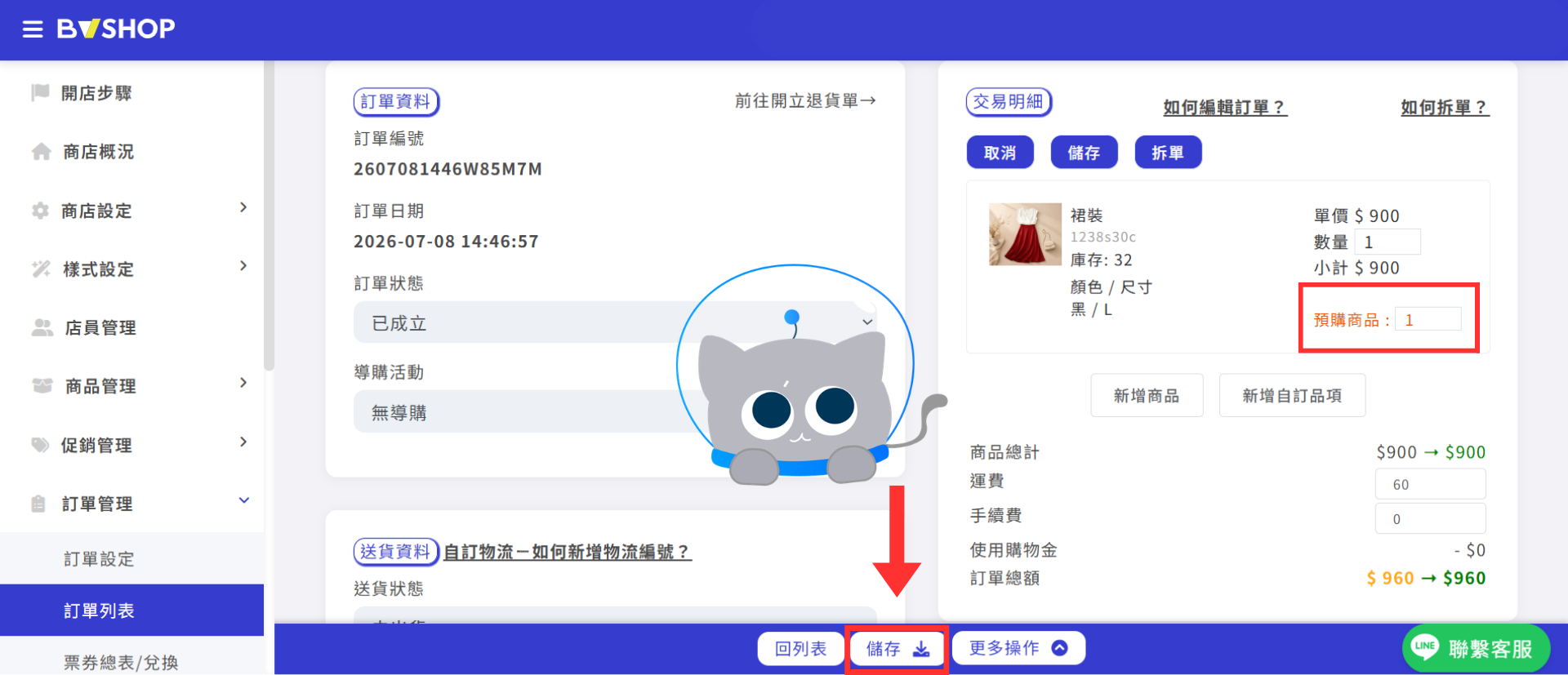Image resolution: width=1568 pixels, height=675 pixels.
Task: Click the 新增自訂品項 button
Action: (x=1292, y=396)
